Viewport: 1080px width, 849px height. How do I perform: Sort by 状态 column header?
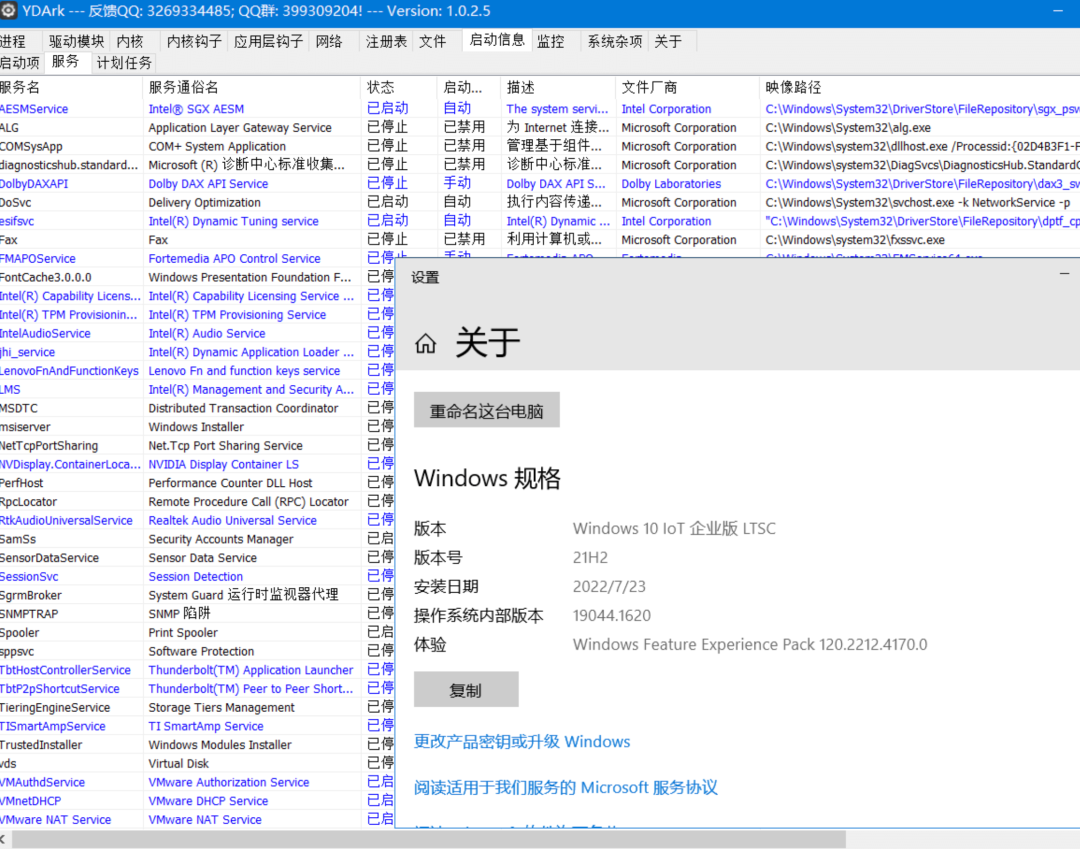point(399,87)
